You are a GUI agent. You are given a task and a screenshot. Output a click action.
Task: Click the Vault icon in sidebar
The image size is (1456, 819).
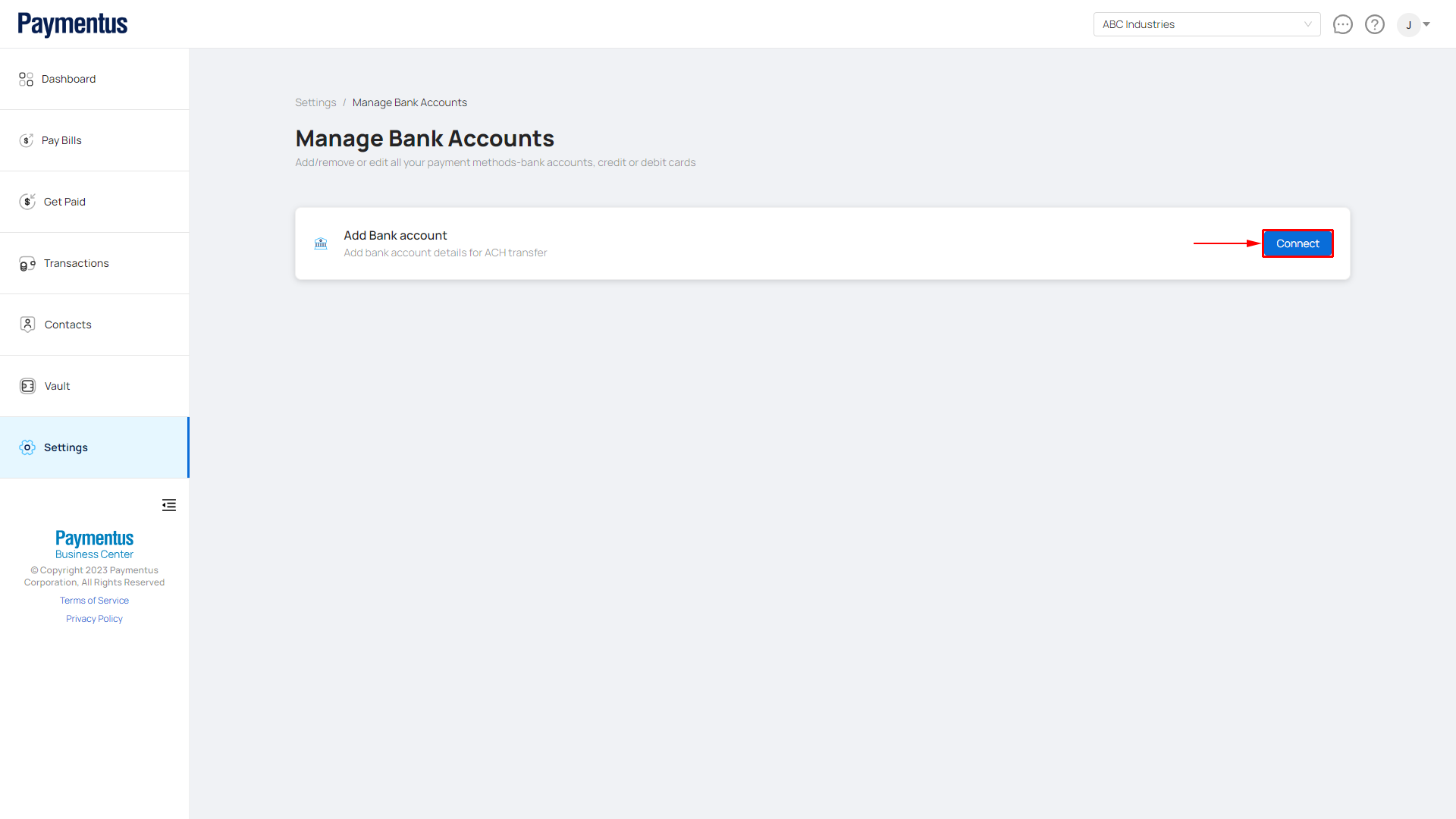point(27,386)
